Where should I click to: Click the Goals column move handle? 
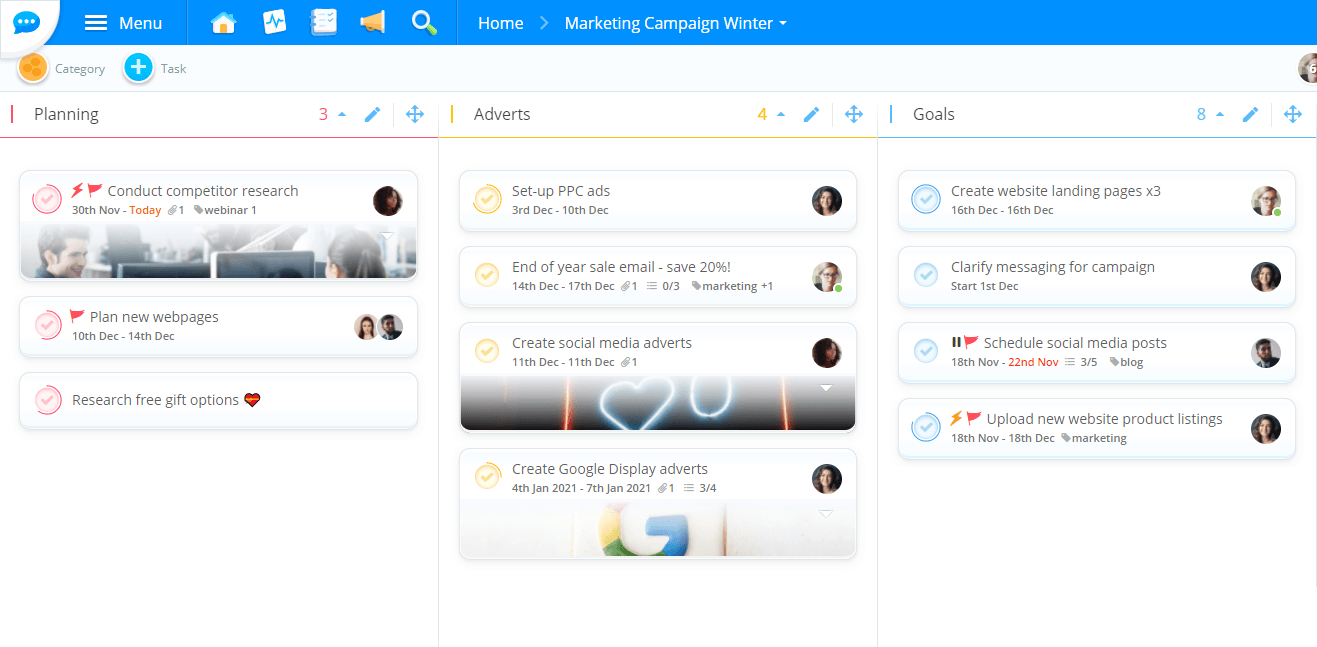click(1293, 115)
